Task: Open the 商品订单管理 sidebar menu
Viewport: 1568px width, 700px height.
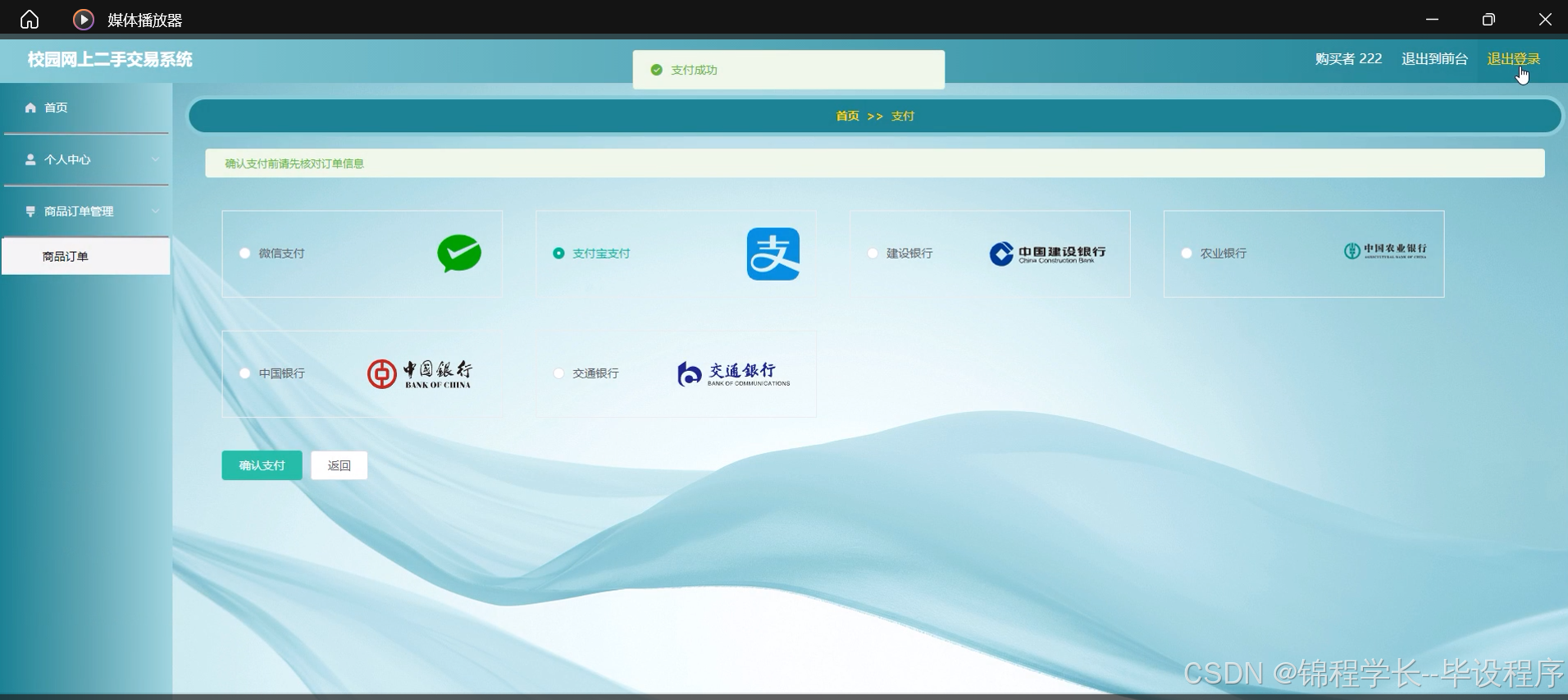Action: [x=86, y=211]
